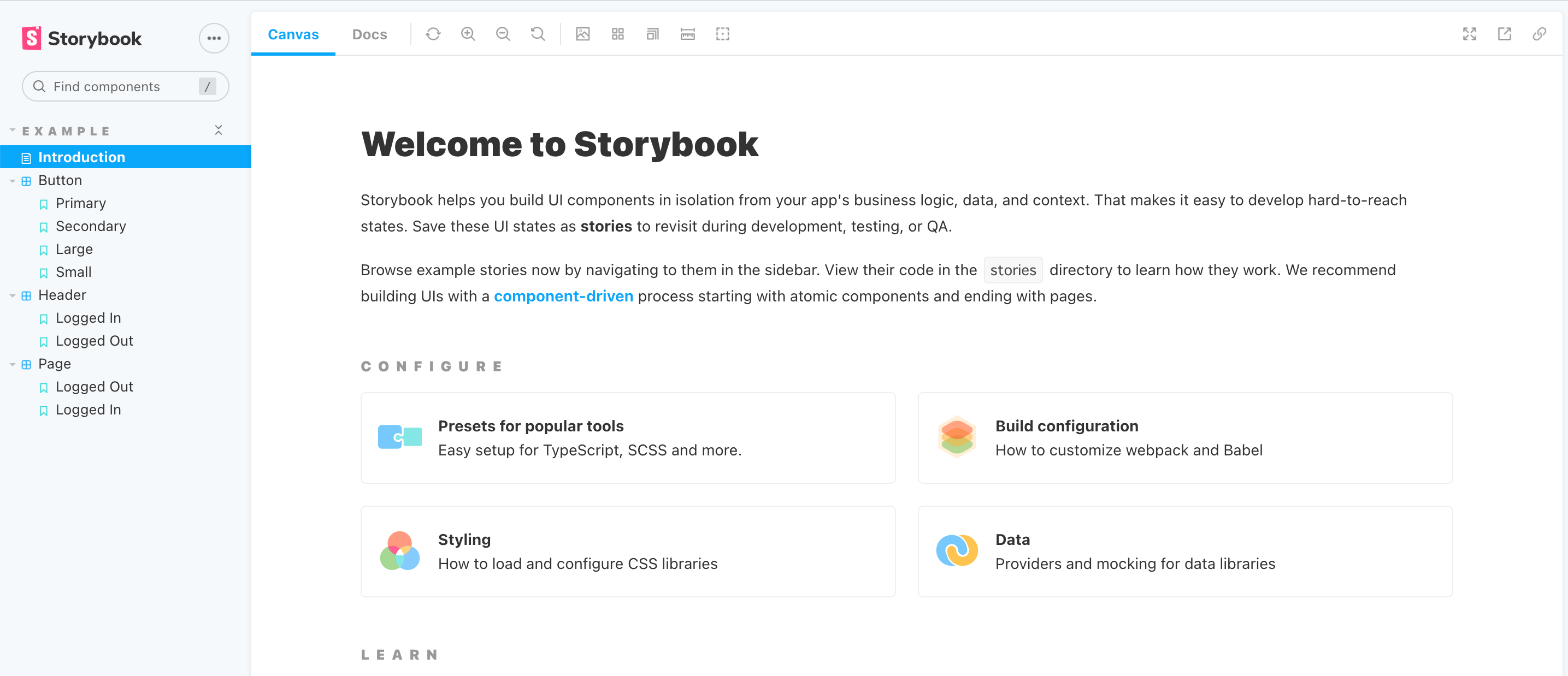Click the collapse-all icon beside EXAMPLE
1568x676 pixels.
point(219,130)
